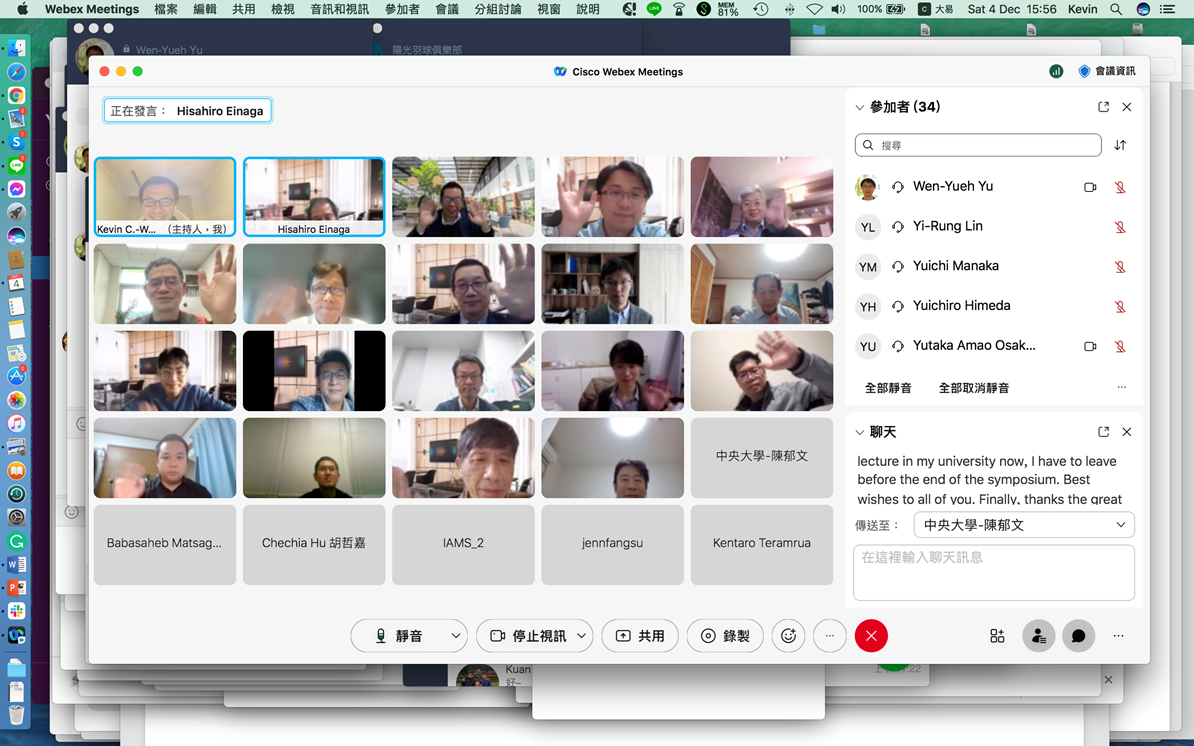Click the 錄製 record button
This screenshot has height=746, width=1194.
point(725,636)
